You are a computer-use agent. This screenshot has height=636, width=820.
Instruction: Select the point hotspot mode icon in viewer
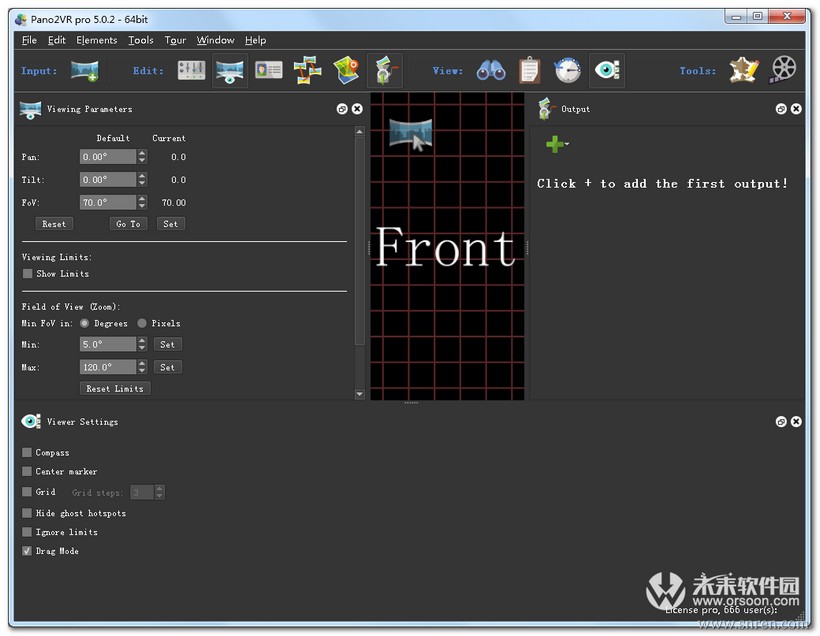click(411, 134)
